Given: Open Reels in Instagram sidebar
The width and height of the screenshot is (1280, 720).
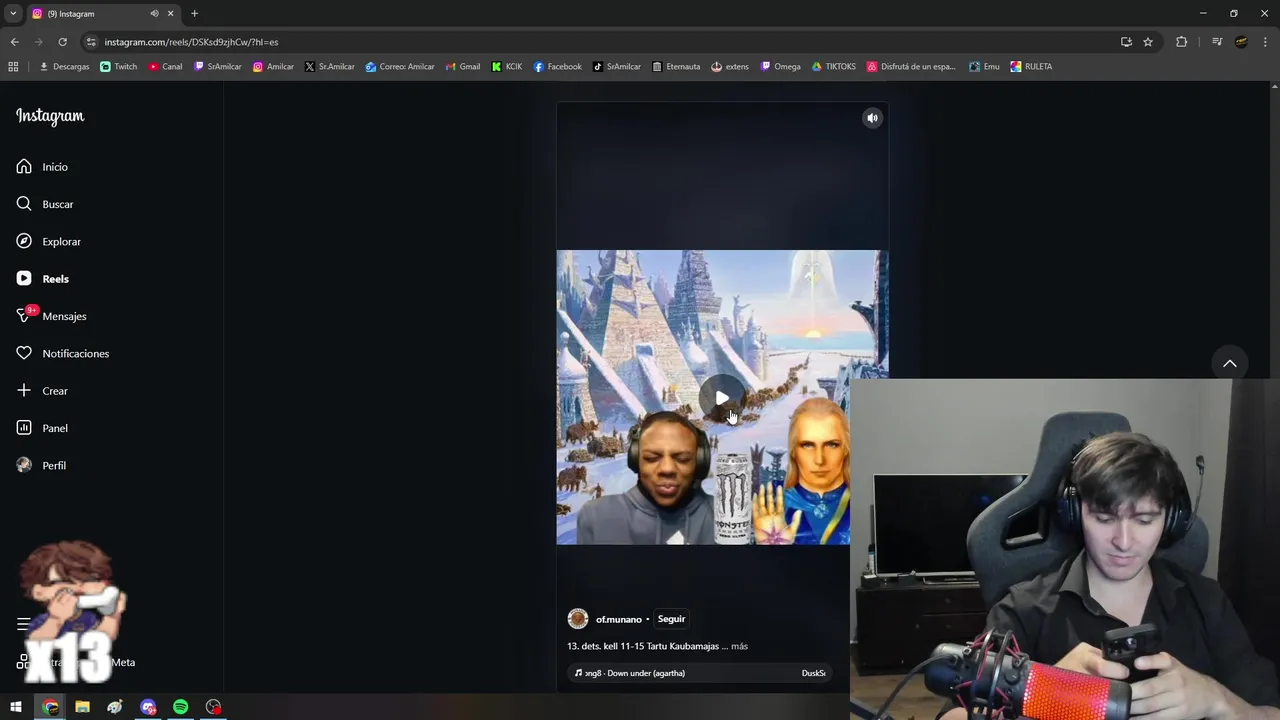Looking at the screenshot, I should 42,279.
